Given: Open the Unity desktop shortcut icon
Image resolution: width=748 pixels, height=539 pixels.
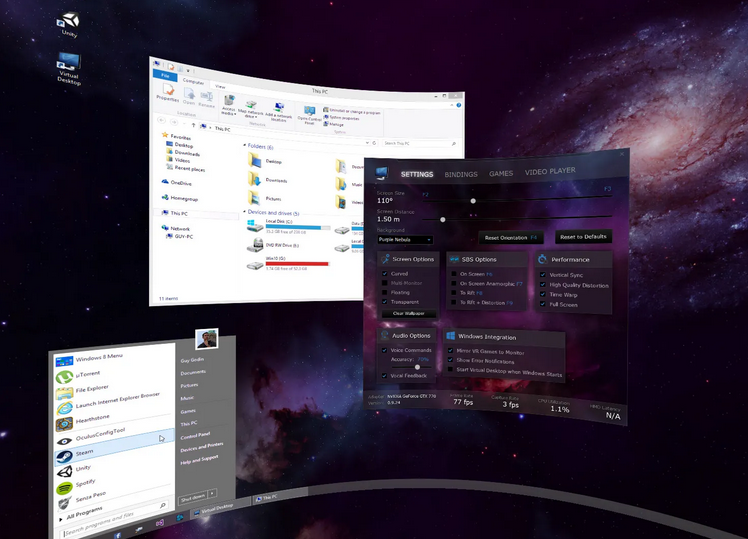Looking at the screenshot, I should pyautogui.click(x=69, y=21).
